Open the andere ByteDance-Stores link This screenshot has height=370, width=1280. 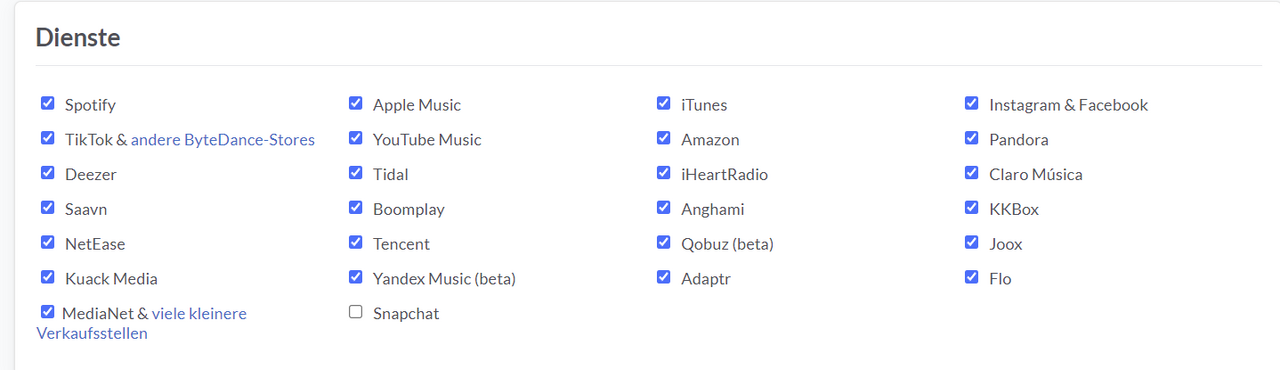223,140
